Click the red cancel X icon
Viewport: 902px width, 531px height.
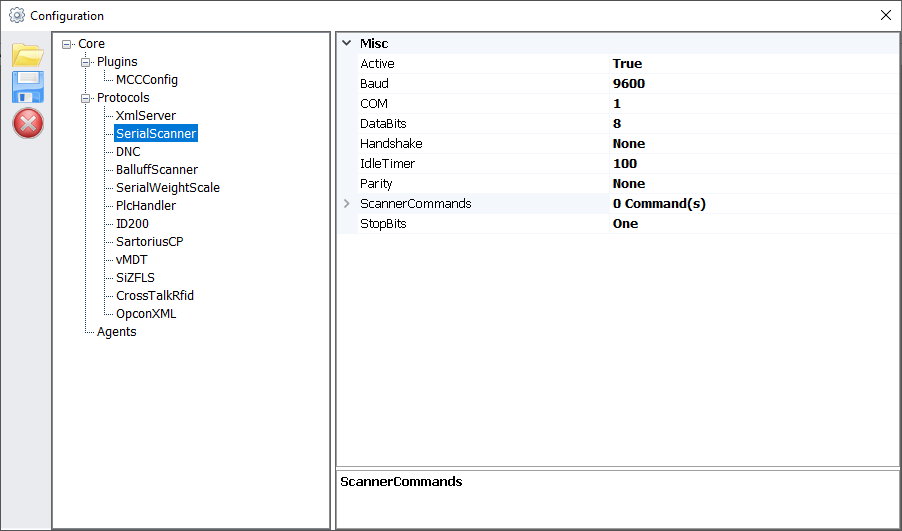27,123
